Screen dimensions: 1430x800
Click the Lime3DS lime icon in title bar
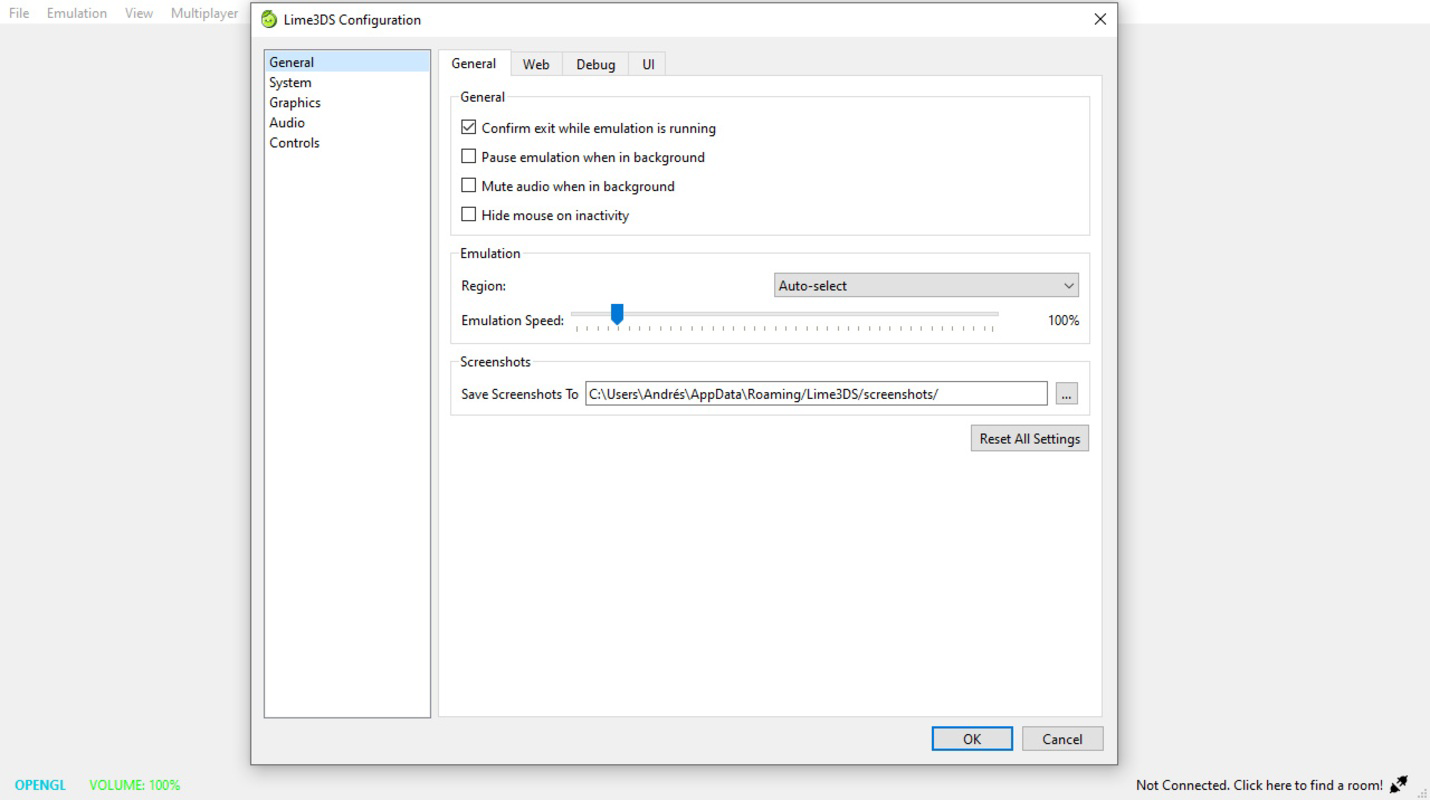tap(269, 19)
